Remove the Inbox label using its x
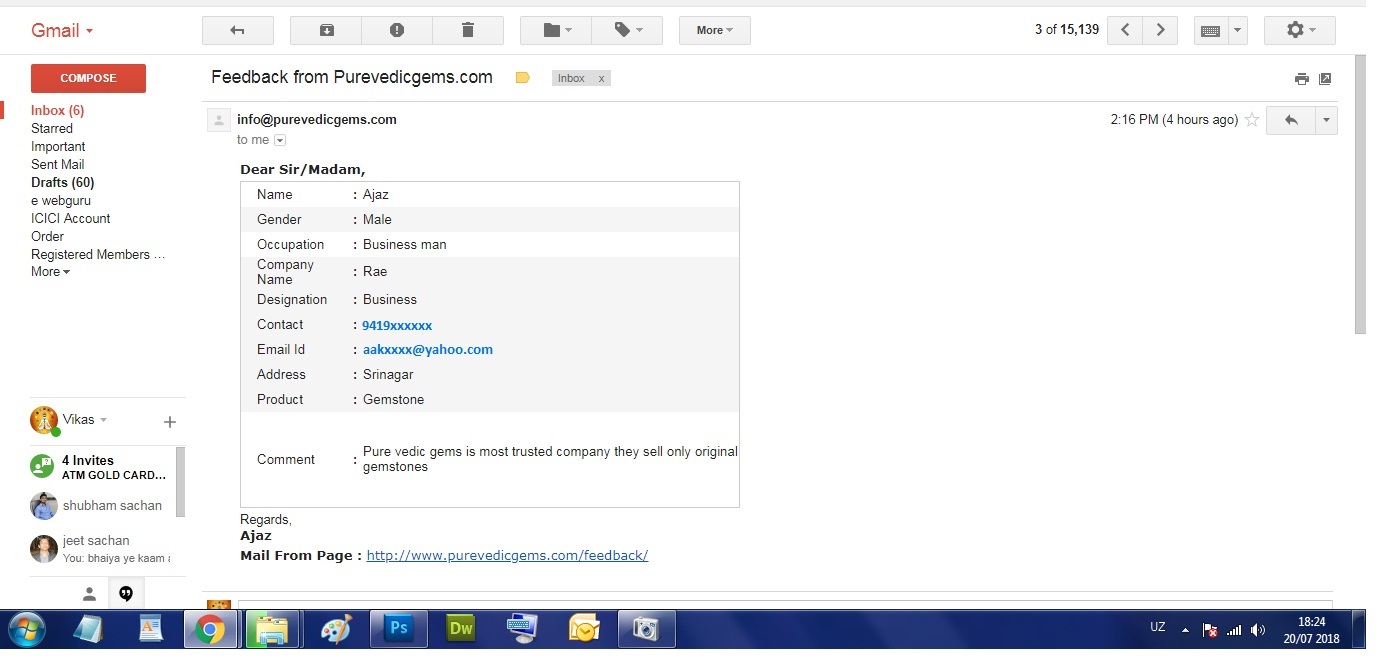1378x657 pixels. pos(601,78)
